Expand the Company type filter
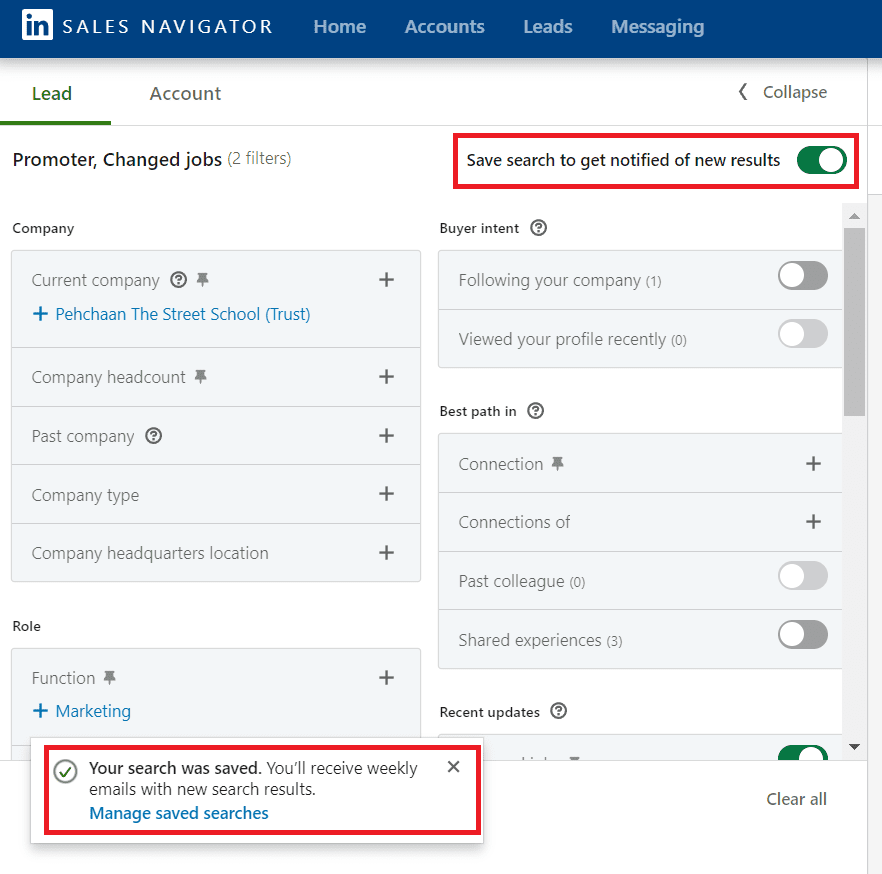The width and height of the screenshot is (882, 874). tap(386, 494)
